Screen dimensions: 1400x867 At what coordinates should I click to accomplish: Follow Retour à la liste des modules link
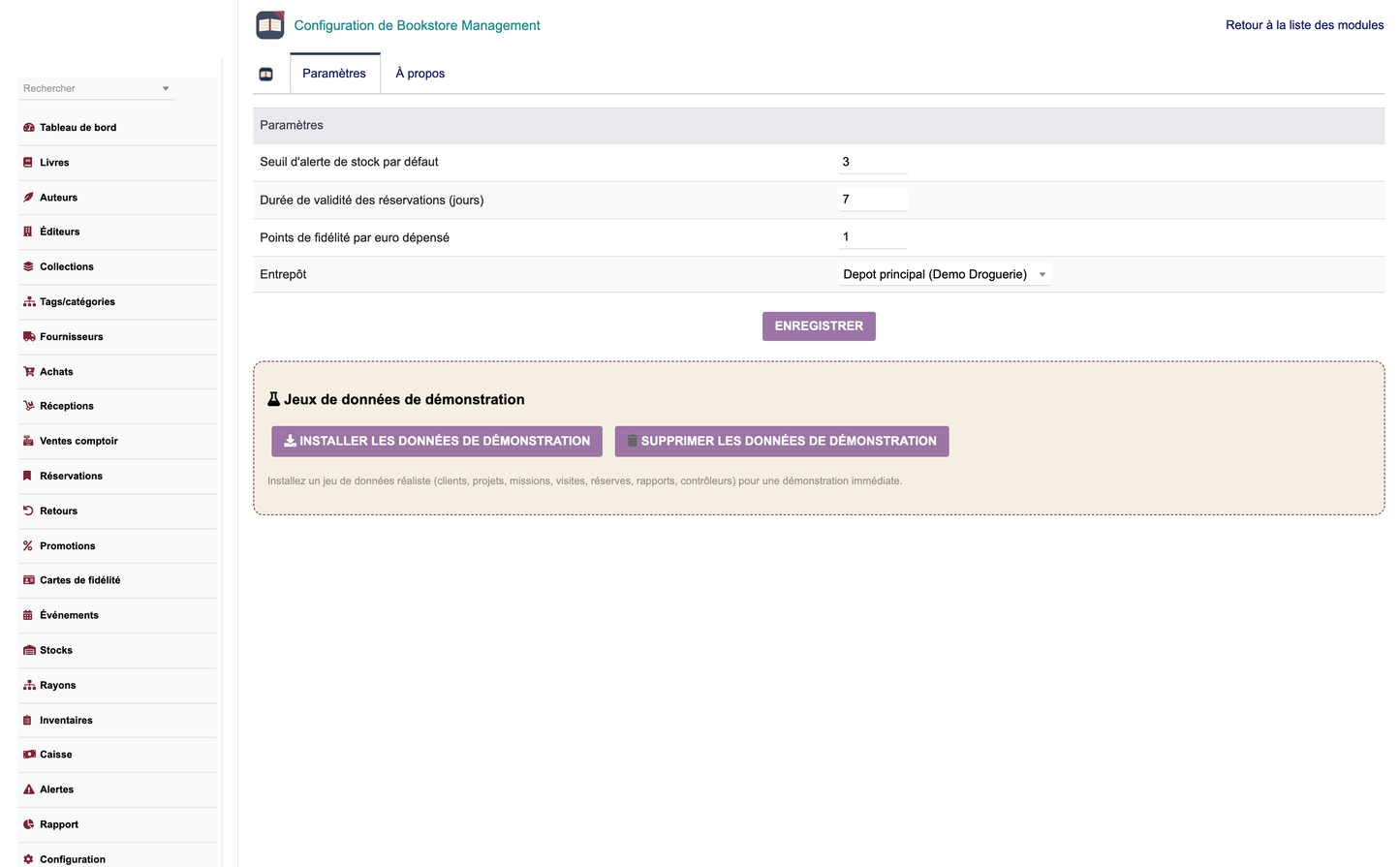click(x=1305, y=25)
